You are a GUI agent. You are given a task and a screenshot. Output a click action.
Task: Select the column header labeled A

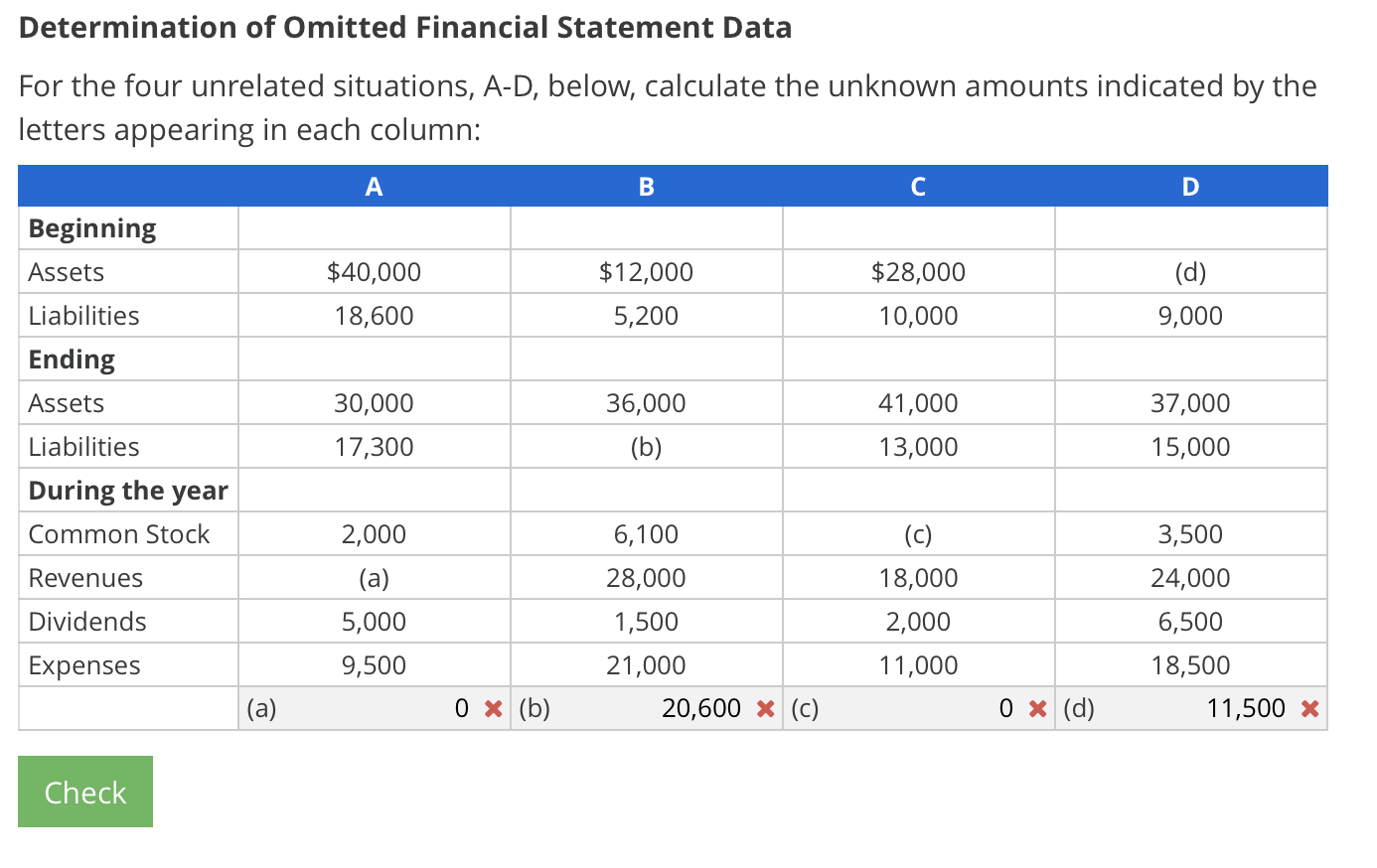click(x=374, y=186)
